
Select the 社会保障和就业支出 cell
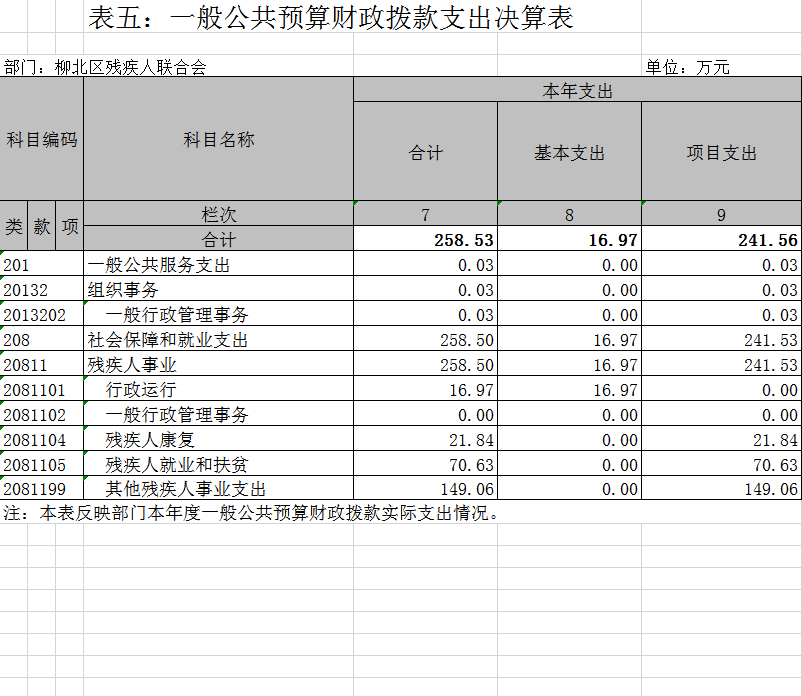[x=218, y=340]
